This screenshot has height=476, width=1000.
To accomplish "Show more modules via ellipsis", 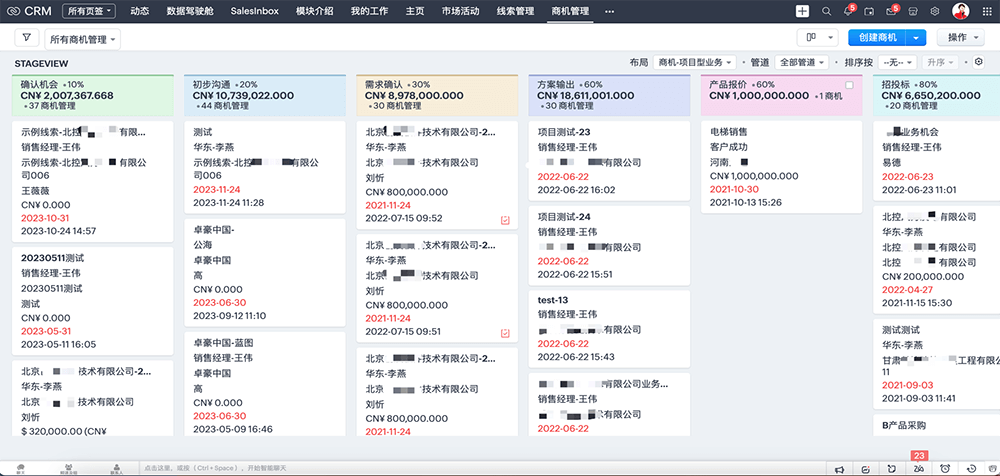I will point(610,11).
